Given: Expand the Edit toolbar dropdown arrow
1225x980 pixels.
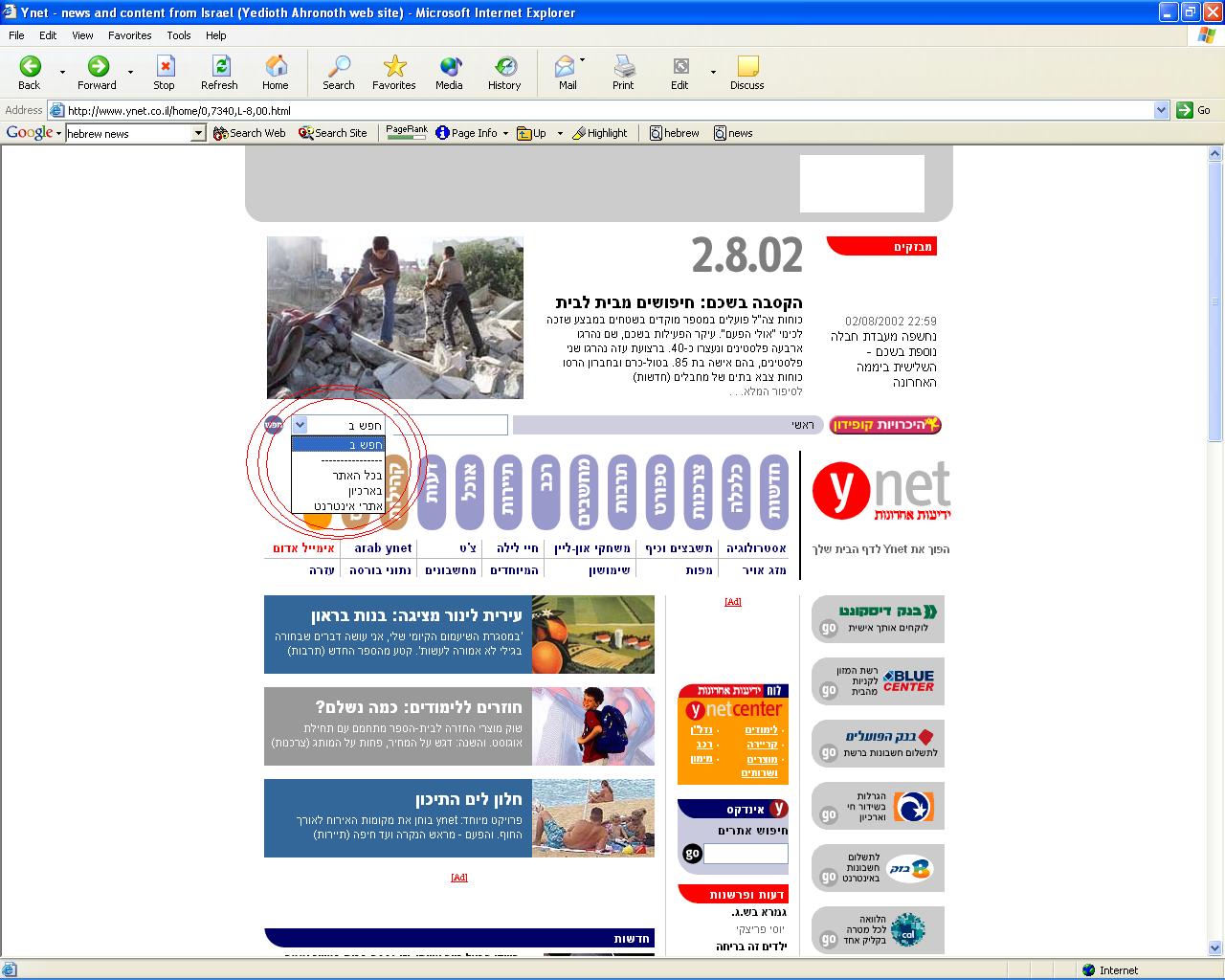Looking at the screenshot, I should point(712,73).
